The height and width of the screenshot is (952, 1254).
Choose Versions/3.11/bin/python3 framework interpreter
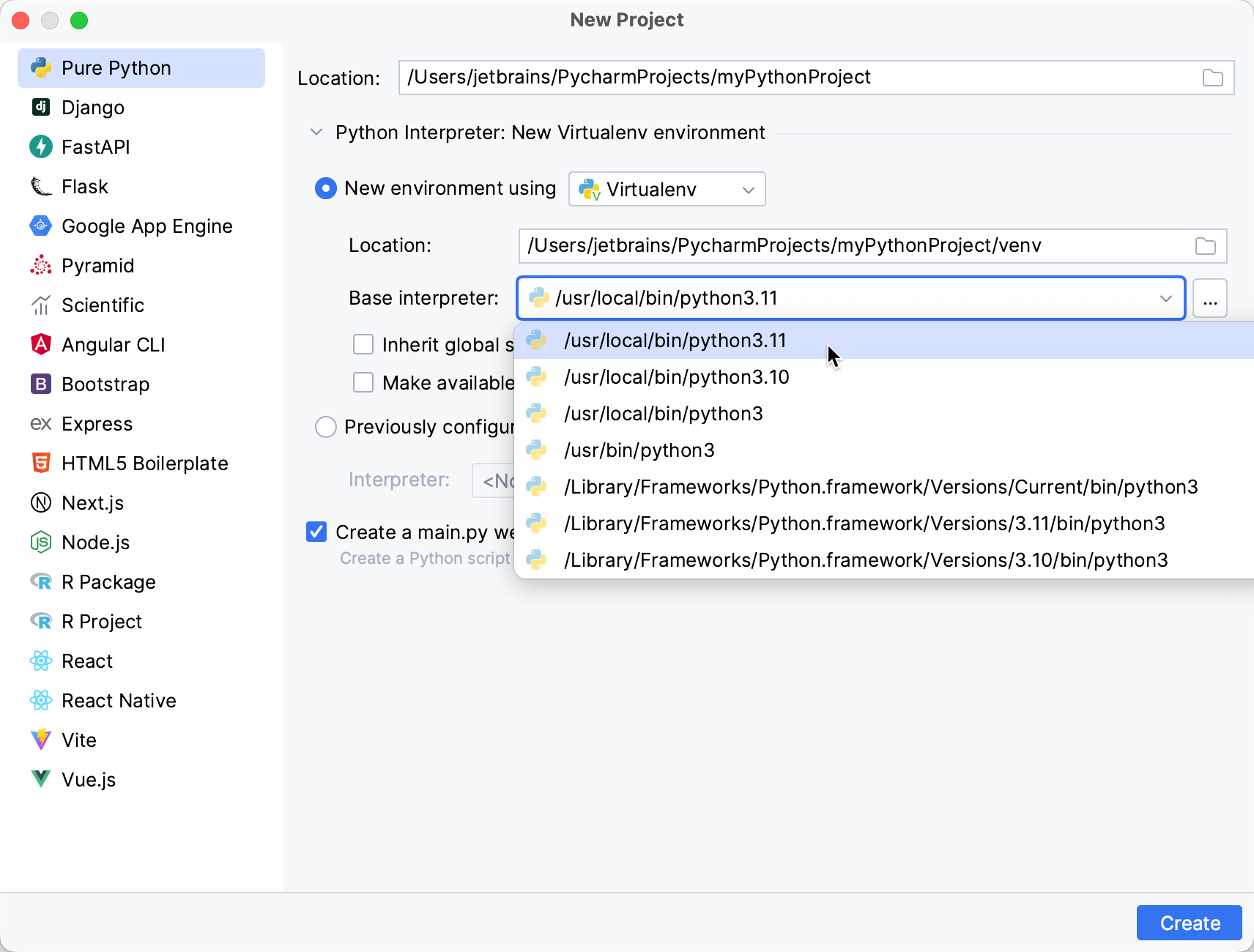click(x=885, y=524)
